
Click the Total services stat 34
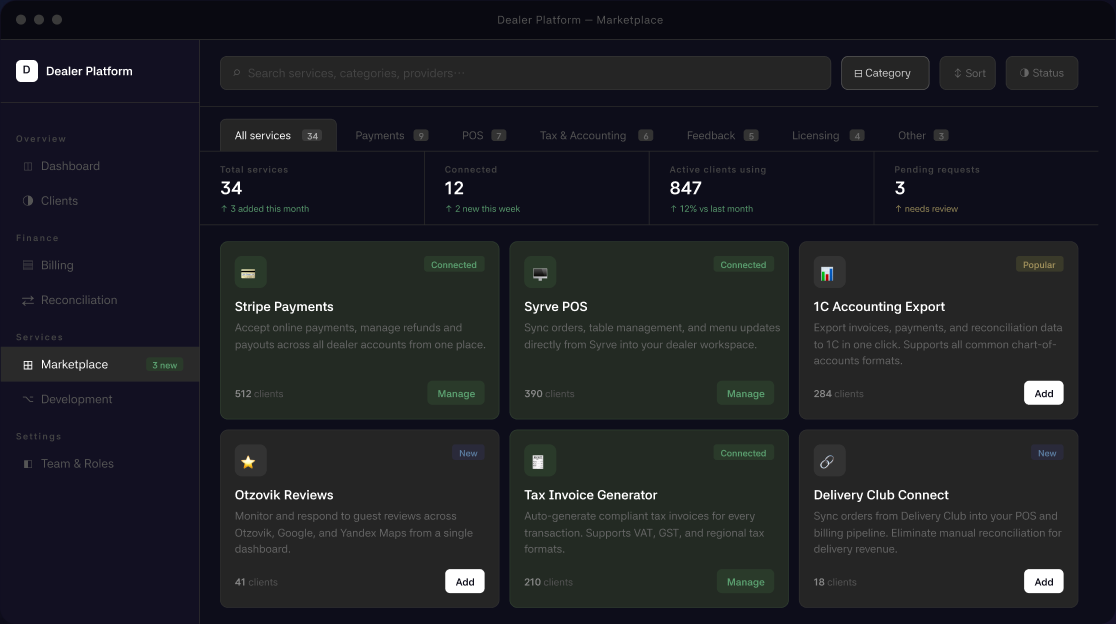[231, 189]
